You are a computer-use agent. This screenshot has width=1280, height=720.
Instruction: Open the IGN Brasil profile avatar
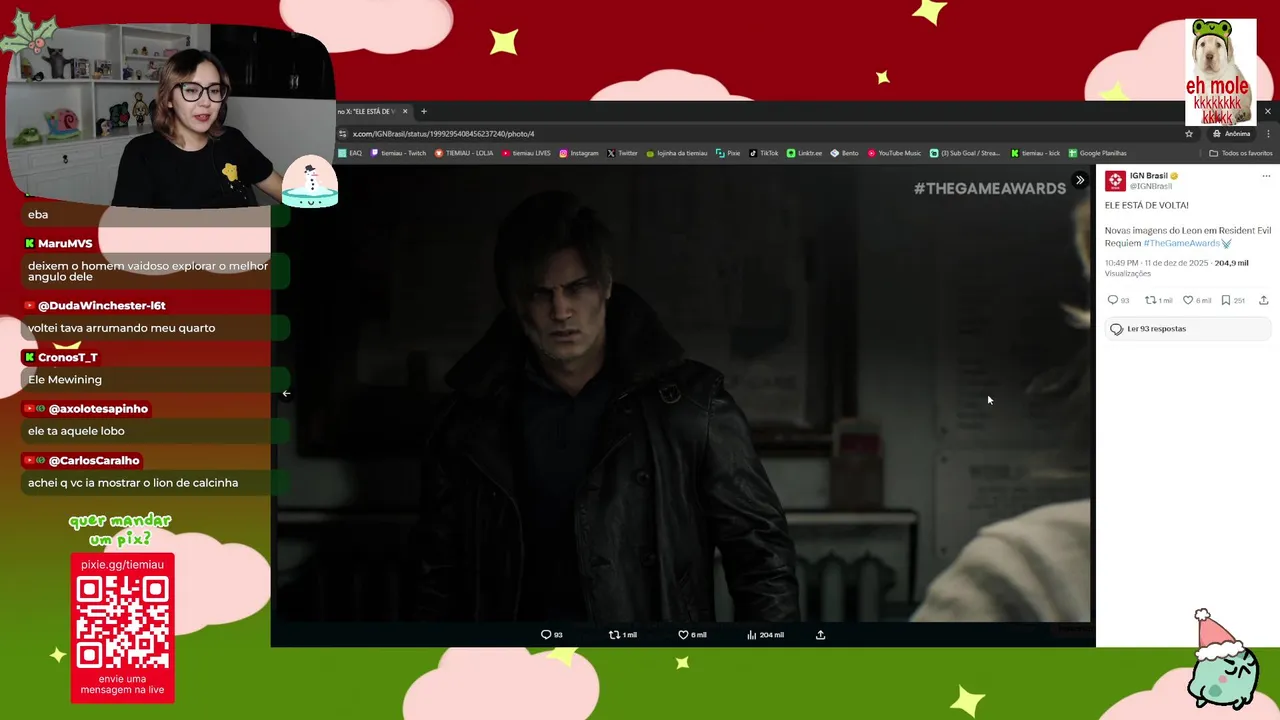click(x=1115, y=181)
